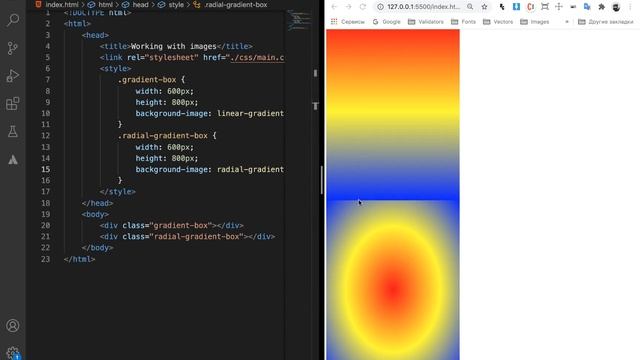The width and height of the screenshot is (640, 360).
Task: Click the Google Translate extension icon
Action: 587,7
